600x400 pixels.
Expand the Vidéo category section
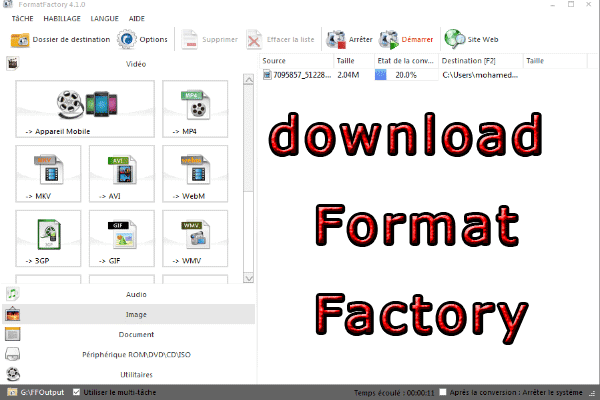click(x=129, y=64)
